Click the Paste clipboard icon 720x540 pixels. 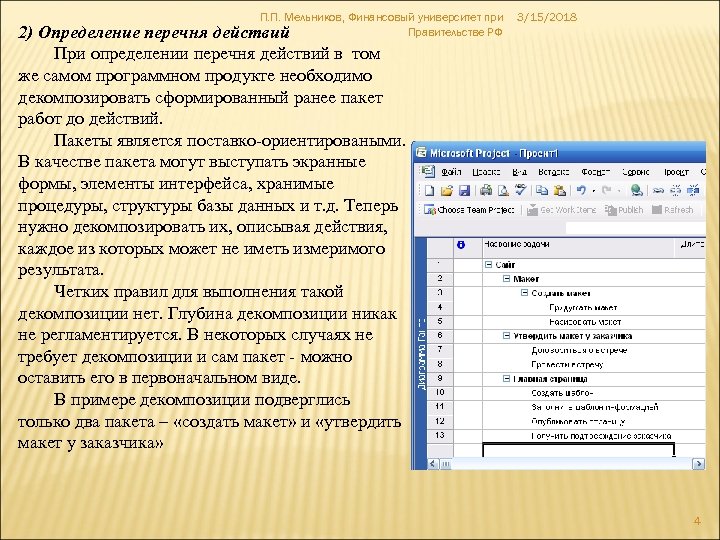(x=560, y=190)
